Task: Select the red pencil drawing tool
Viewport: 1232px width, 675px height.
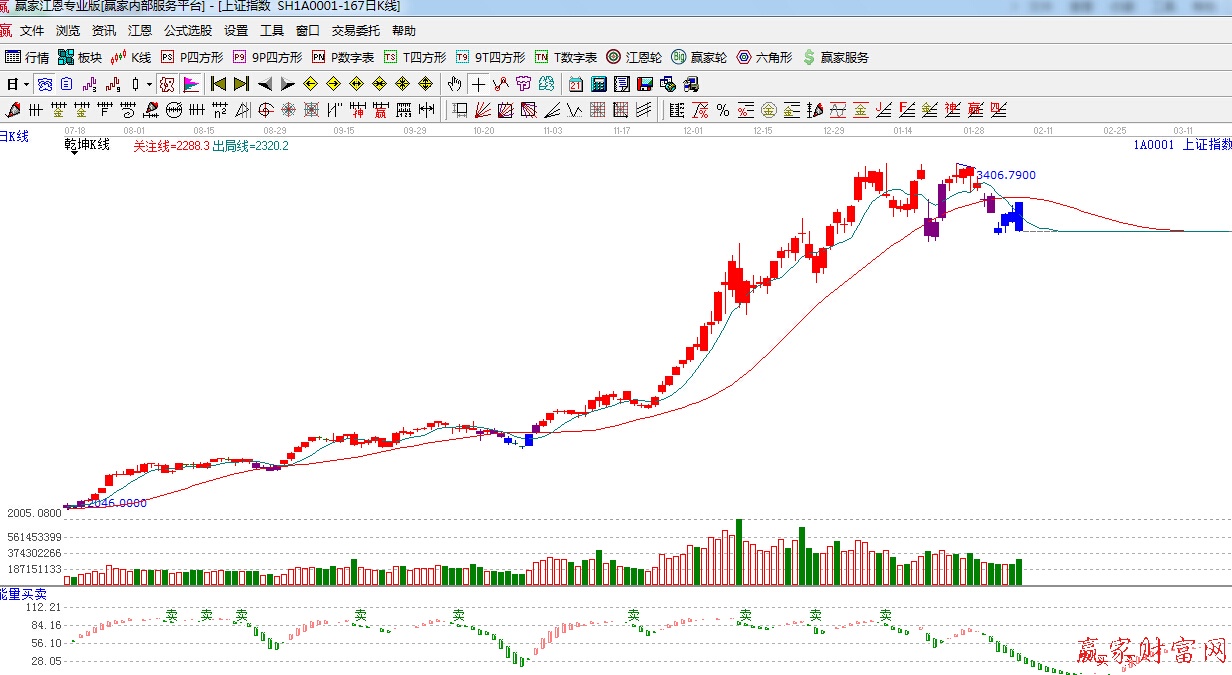Action: point(14,110)
